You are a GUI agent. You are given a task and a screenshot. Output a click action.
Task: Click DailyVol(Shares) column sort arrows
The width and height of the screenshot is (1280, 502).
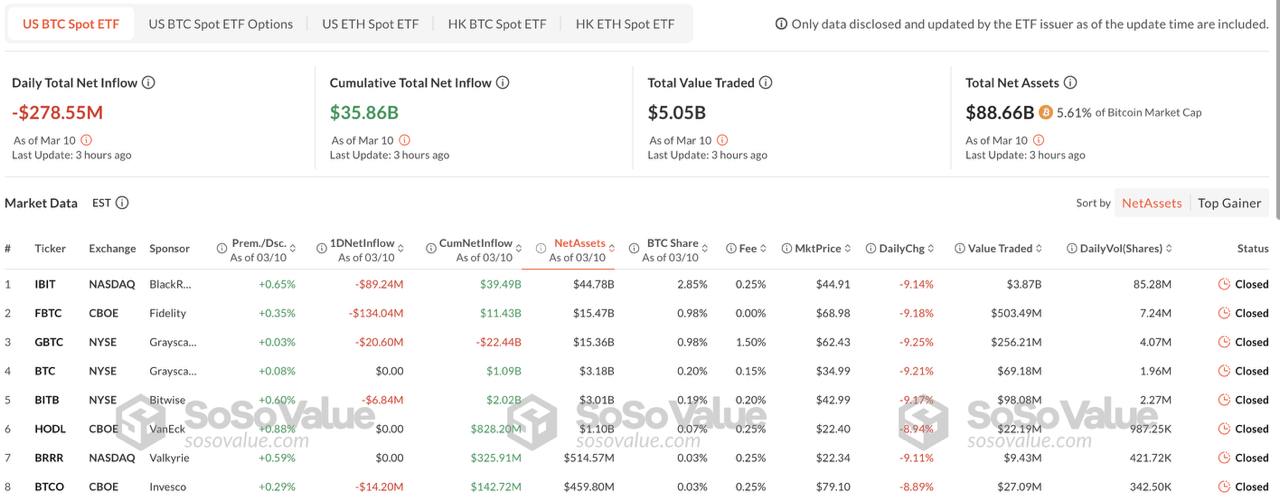[x=1169, y=248]
